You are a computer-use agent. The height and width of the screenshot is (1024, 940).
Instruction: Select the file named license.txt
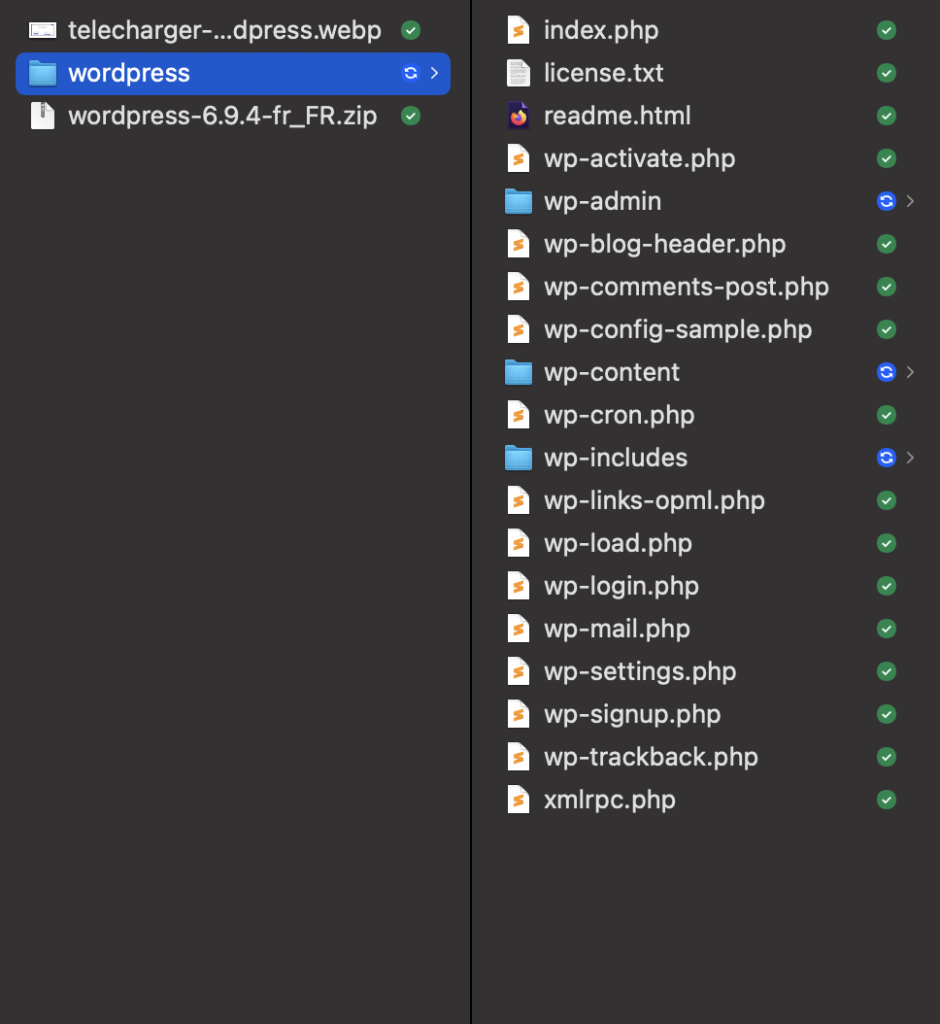tap(604, 73)
